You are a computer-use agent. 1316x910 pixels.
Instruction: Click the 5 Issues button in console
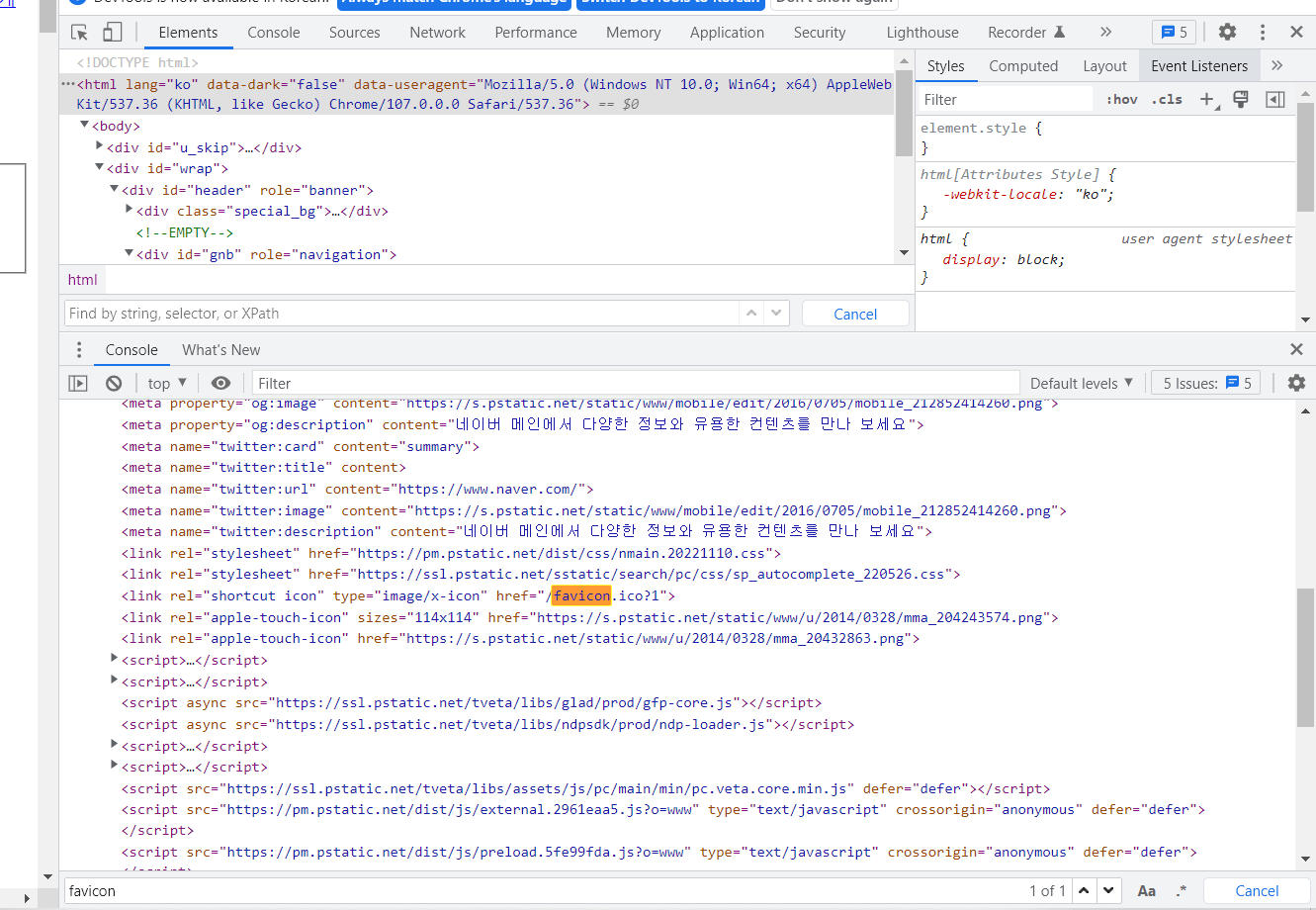pyautogui.click(x=1206, y=383)
